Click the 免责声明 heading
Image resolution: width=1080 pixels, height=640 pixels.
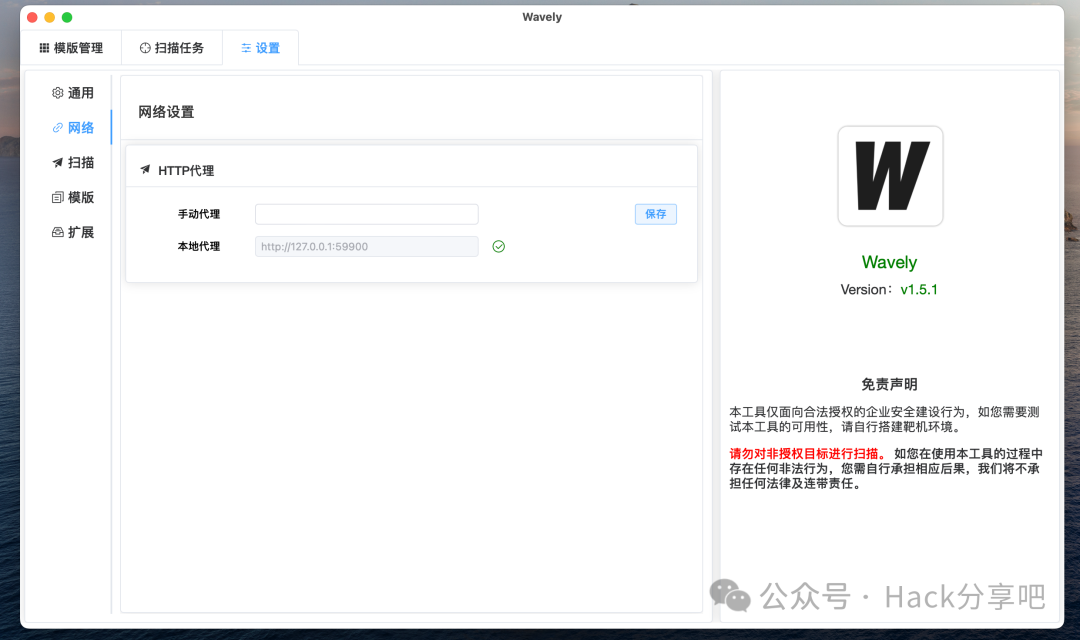tap(889, 384)
